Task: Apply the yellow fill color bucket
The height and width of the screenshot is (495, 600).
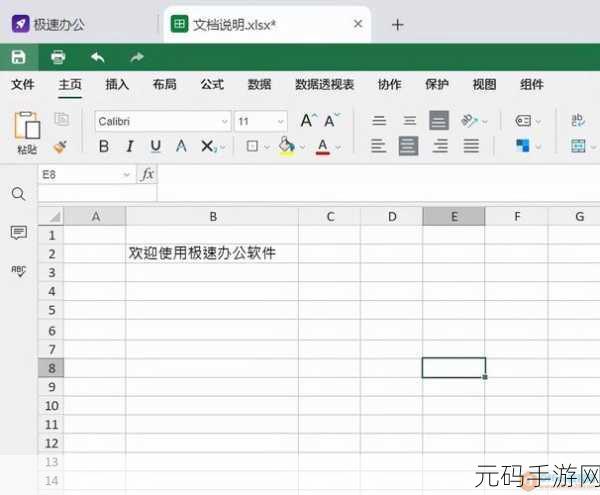Action: click(x=287, y=146)
